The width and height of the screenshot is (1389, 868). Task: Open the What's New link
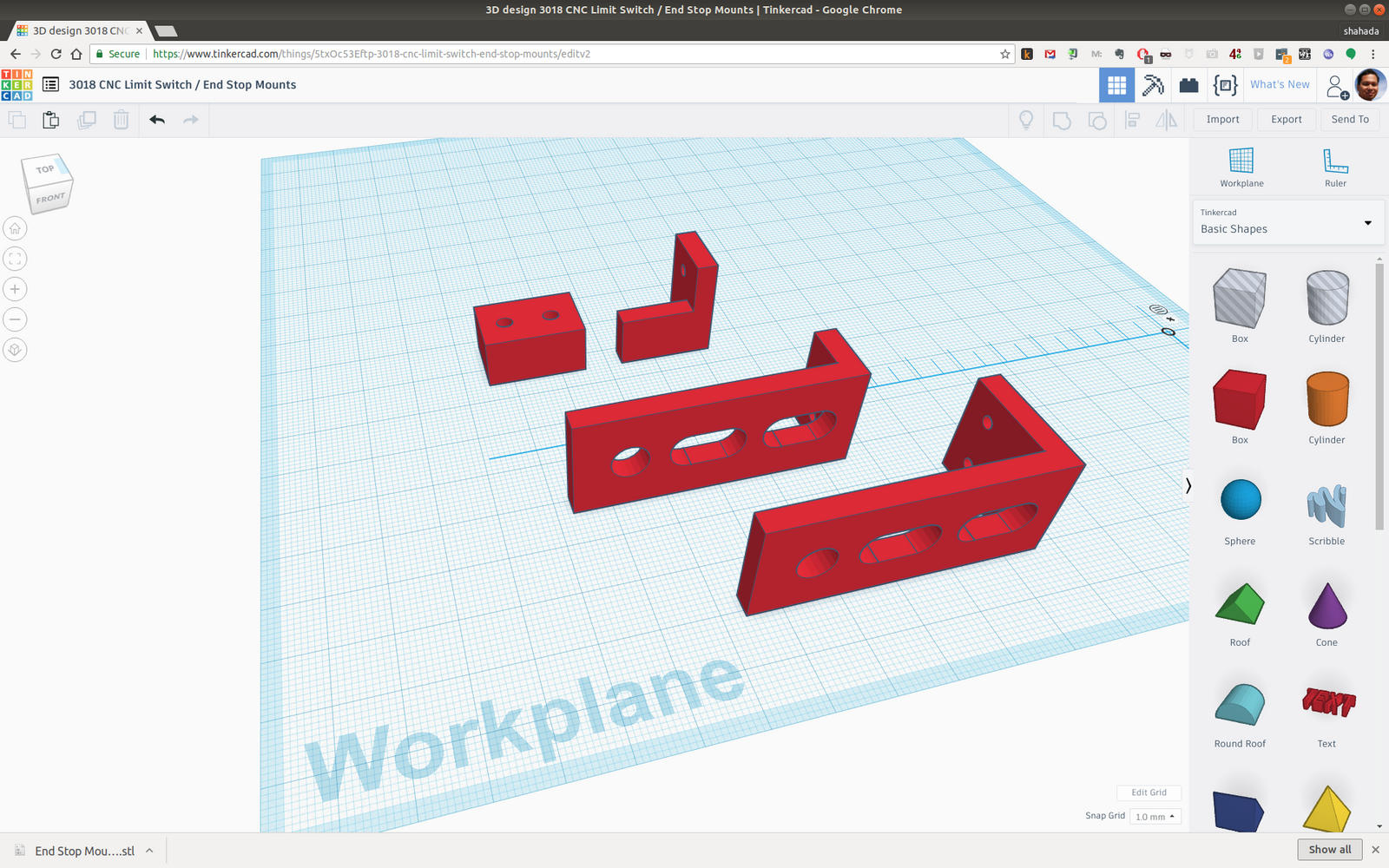pyautogui.click(x=1280, y=84)
